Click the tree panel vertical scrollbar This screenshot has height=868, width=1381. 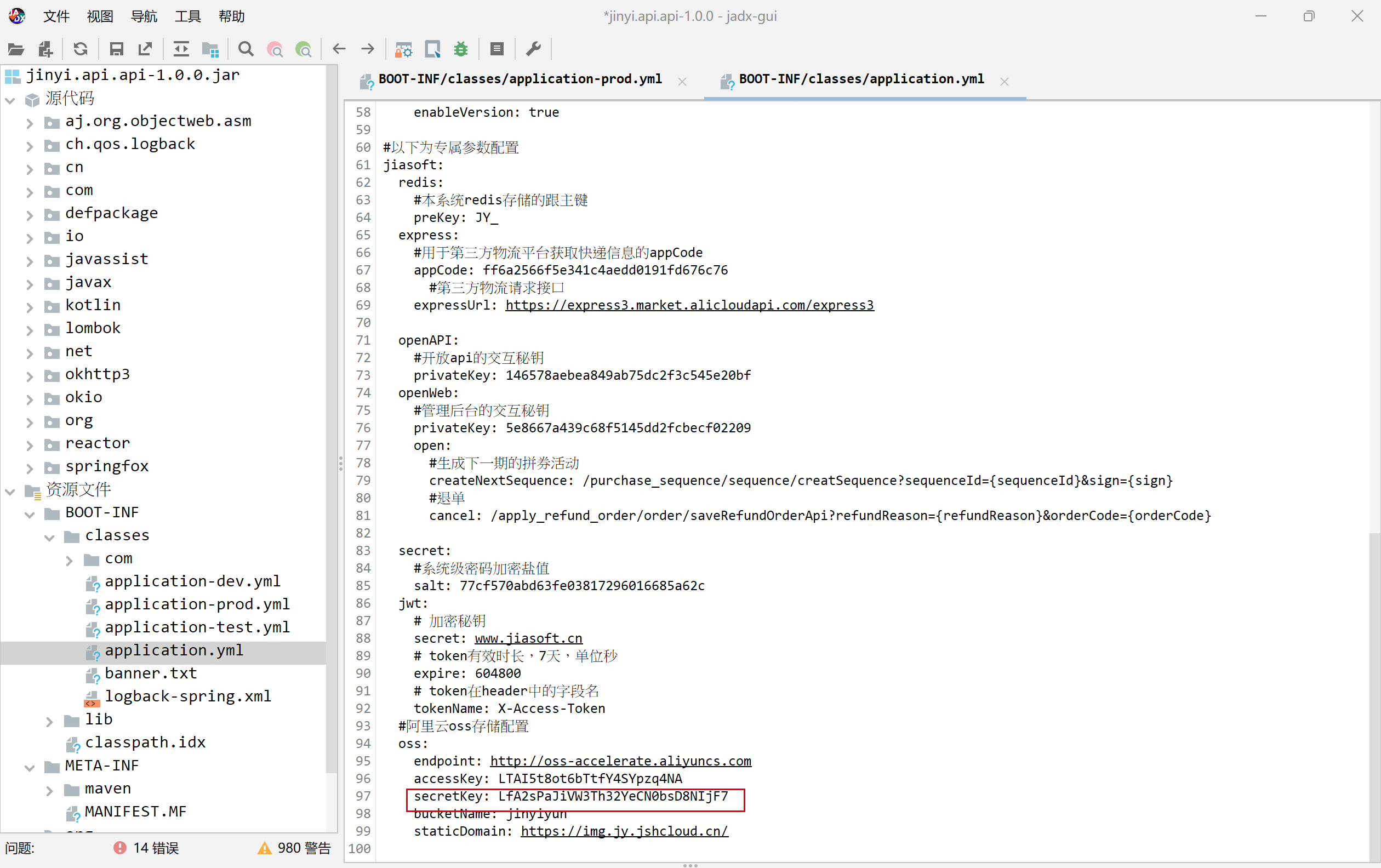pyautogui.click(x=332, y=419)
